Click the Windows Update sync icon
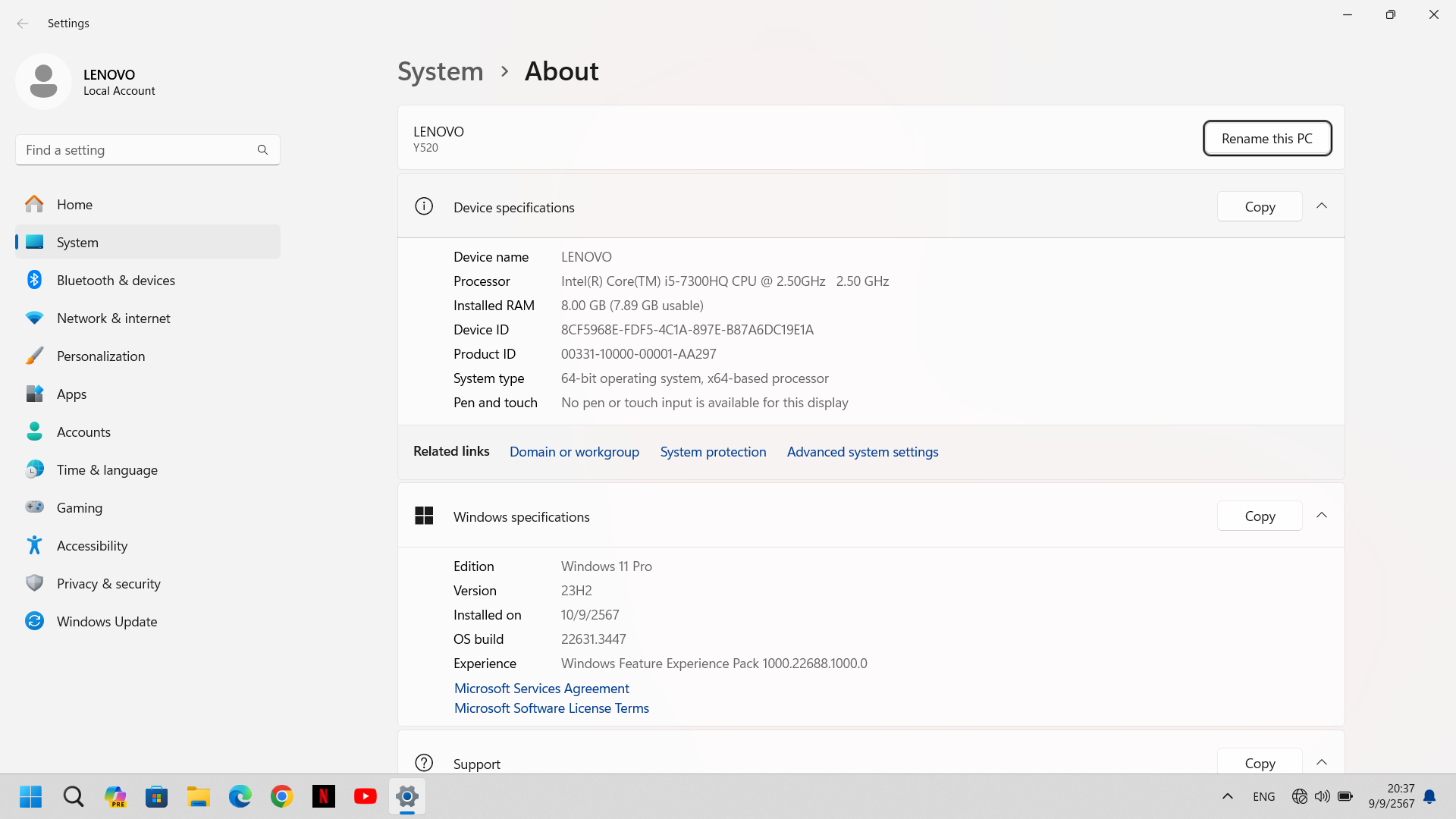 [34, 621]
